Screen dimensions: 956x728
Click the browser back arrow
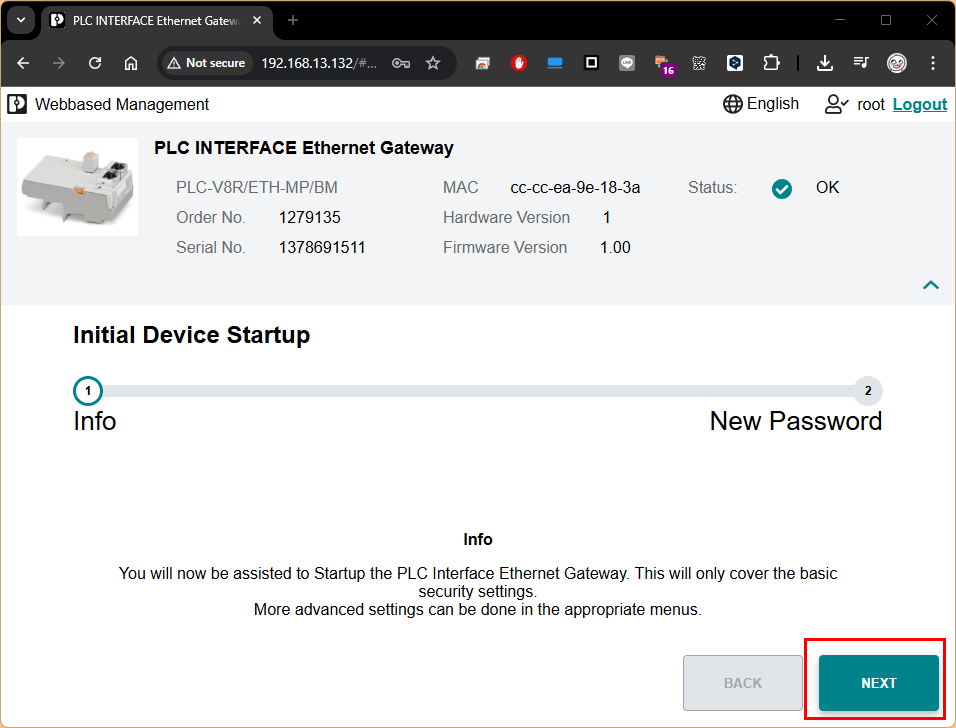pos(23,63)
